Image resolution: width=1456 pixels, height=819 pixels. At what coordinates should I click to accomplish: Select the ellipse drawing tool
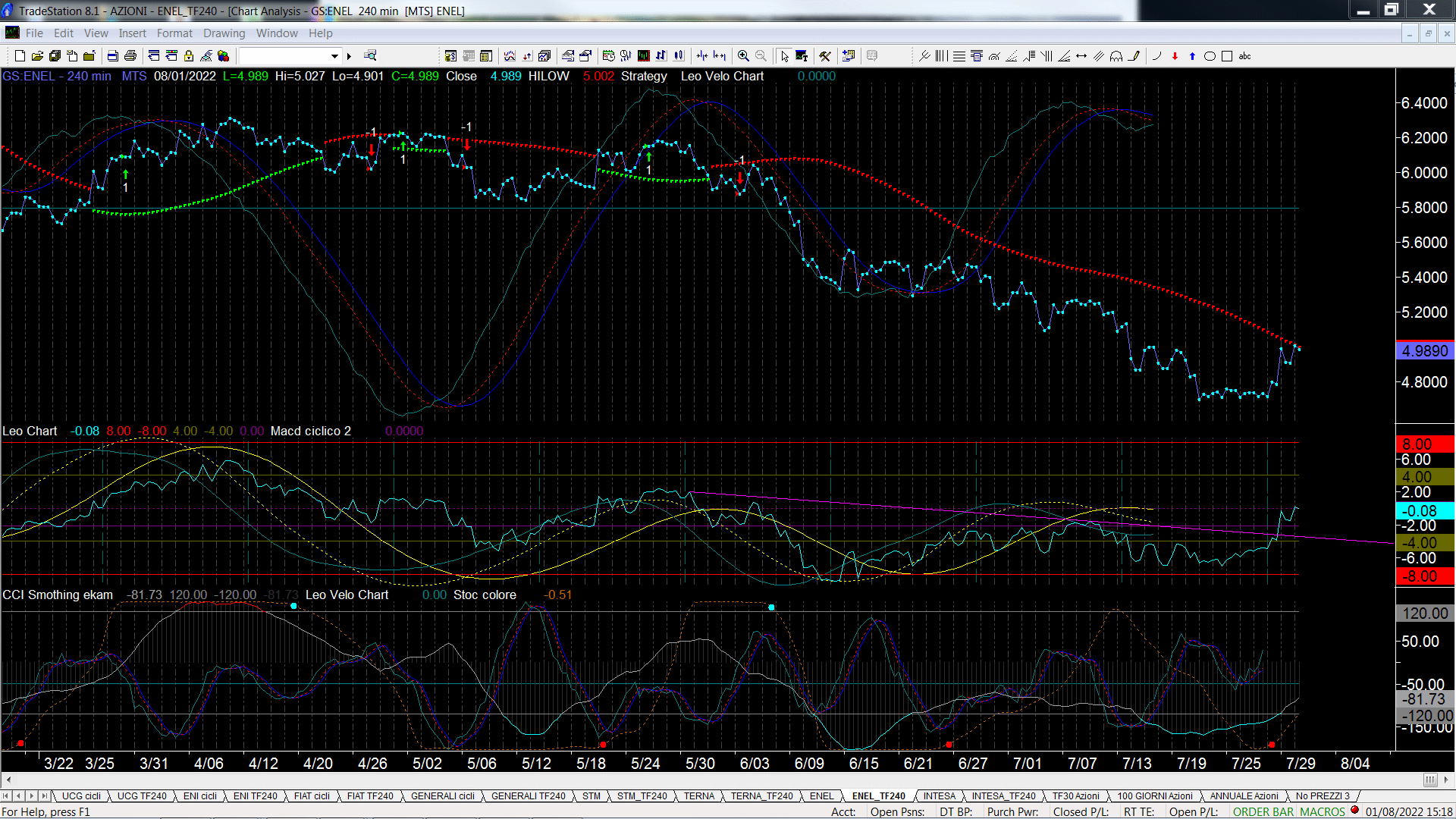point(1210,55)
